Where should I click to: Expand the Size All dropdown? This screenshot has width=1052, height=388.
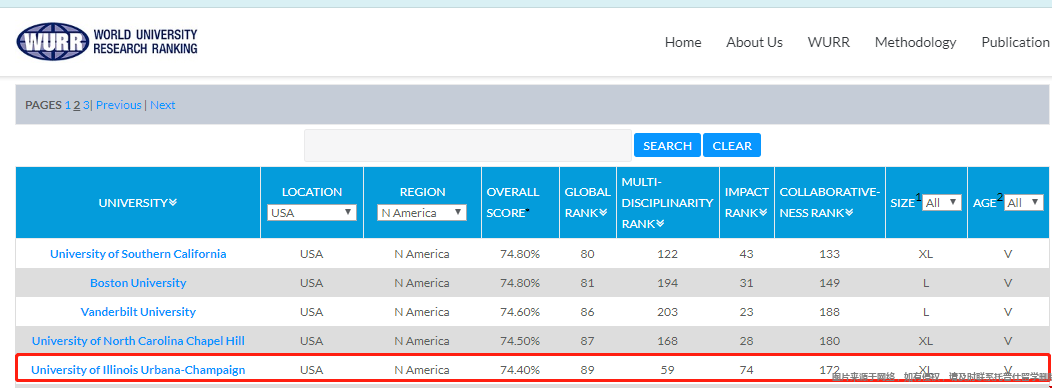(942, 203)
